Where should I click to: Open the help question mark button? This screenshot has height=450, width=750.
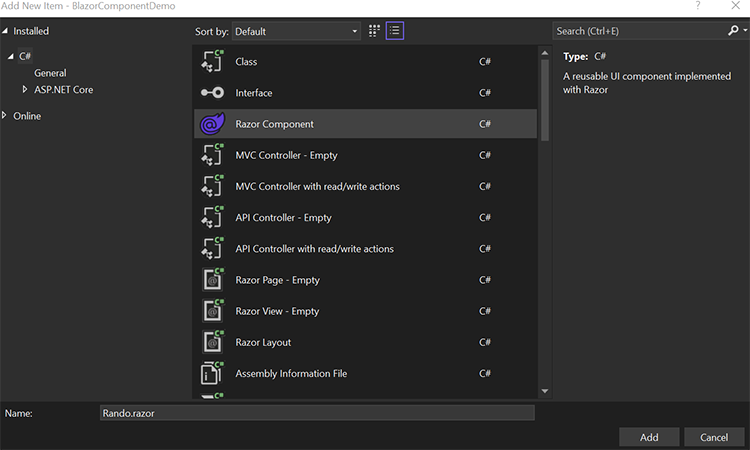(x=698, y=6)
